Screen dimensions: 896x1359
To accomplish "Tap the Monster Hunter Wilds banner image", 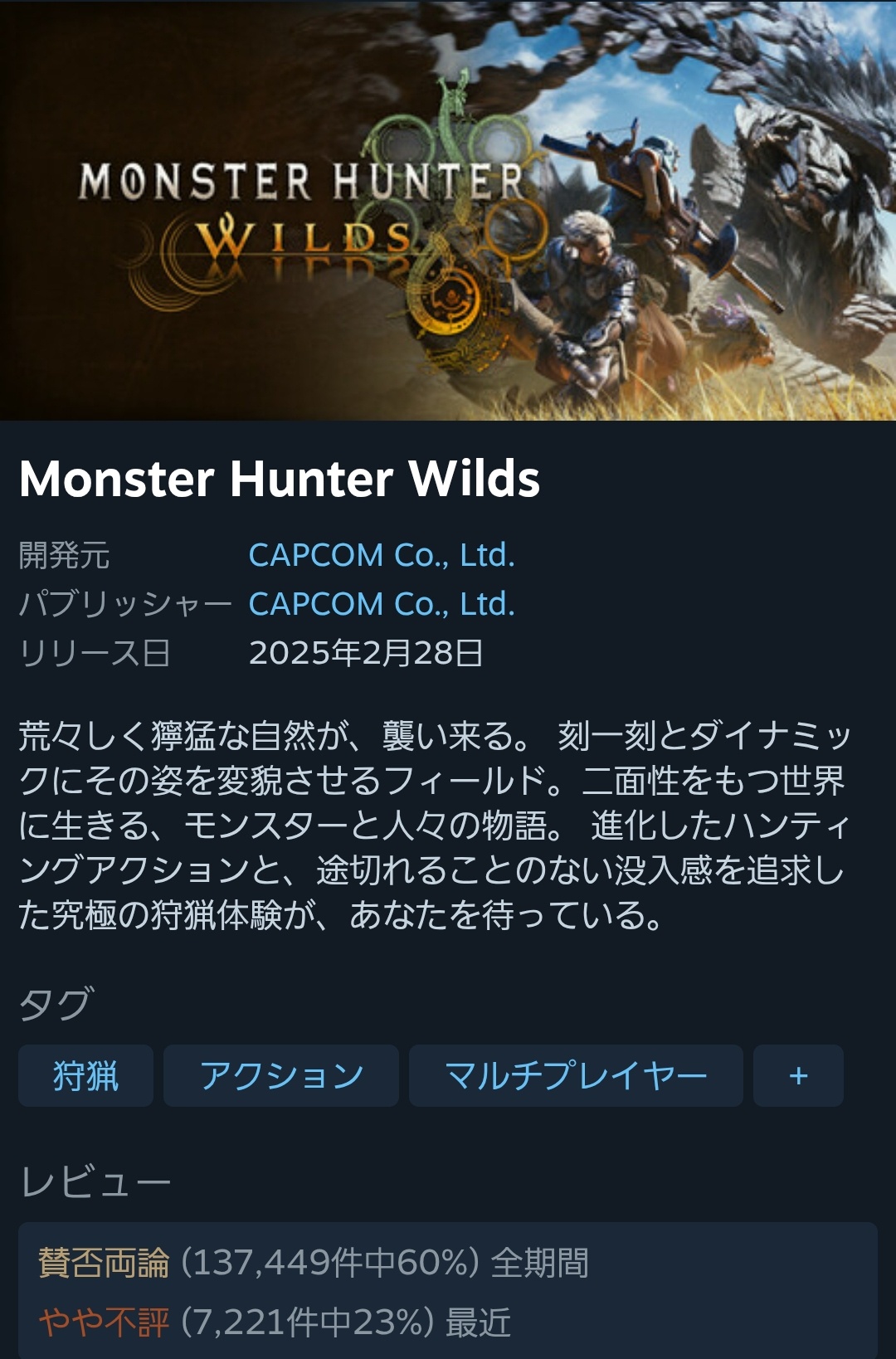I will coord(448,210).
